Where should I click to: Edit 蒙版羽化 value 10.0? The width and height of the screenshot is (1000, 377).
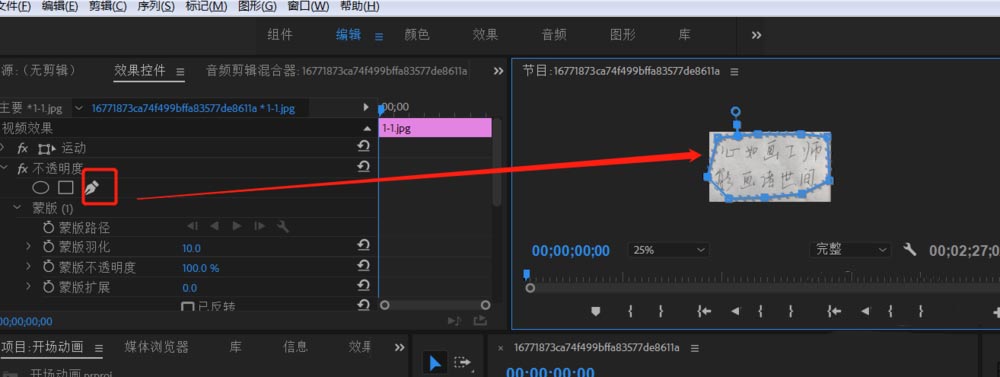pos(191,248)
